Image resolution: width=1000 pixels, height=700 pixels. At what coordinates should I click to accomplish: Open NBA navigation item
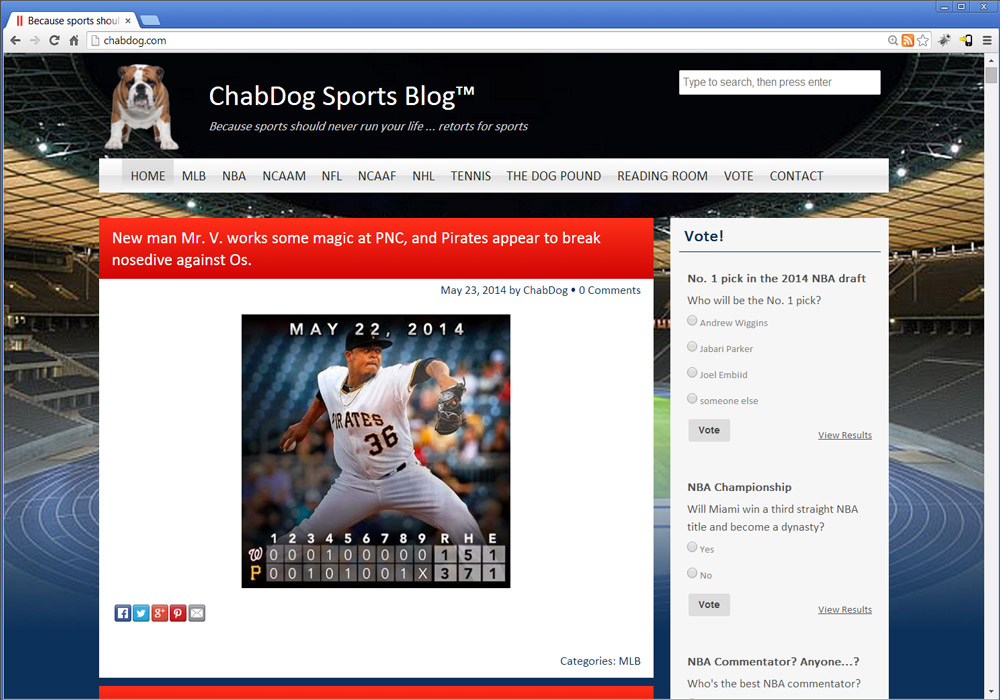(234, 176)
